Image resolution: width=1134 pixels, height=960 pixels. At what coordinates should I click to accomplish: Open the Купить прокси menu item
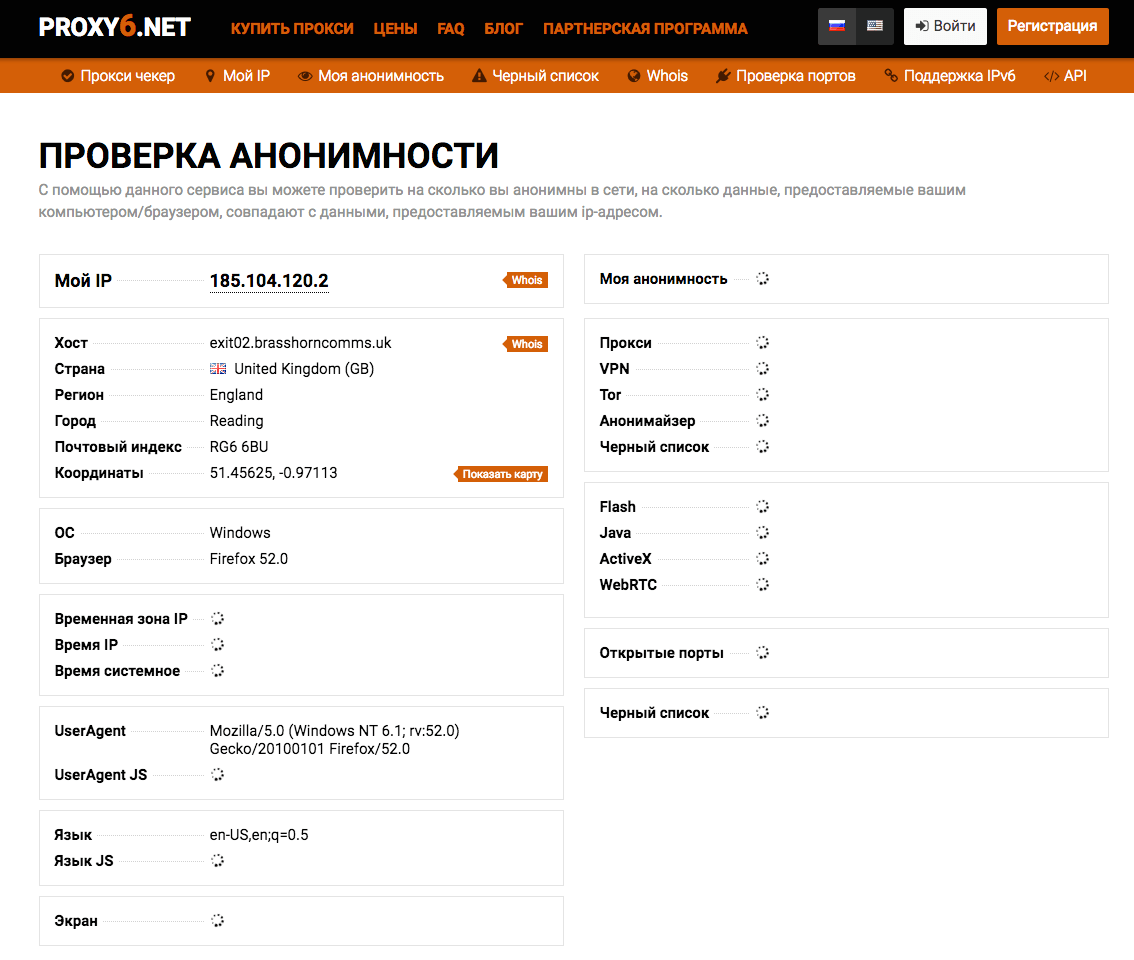point(292,29)
